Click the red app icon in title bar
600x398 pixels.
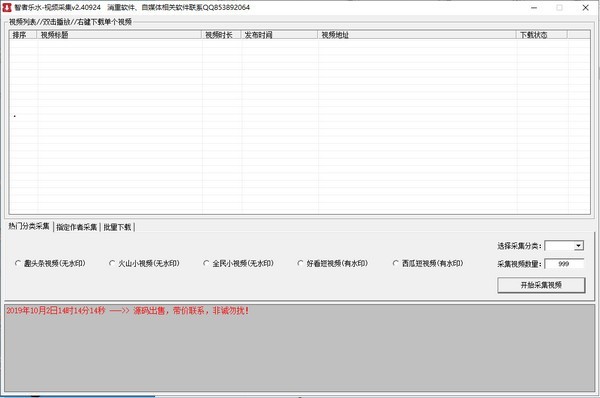click(x=7, y=7)
